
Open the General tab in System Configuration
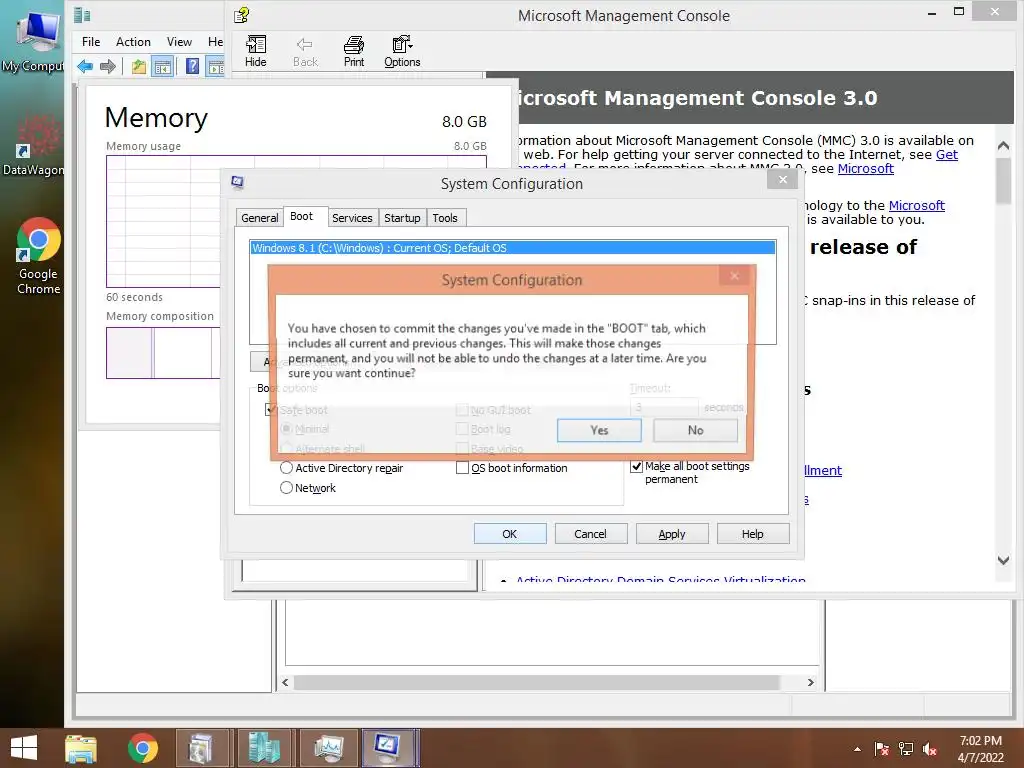click(259, 217)
